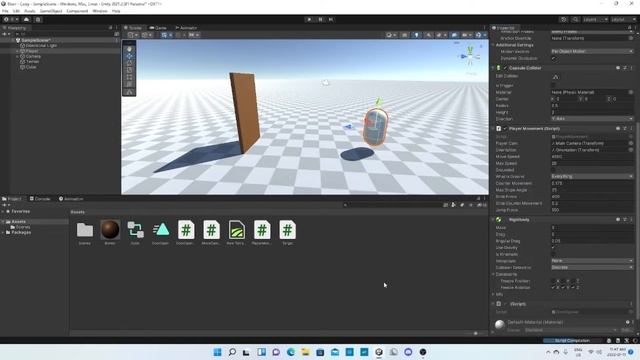Image resolution: width=640 pixels, height=360 pixels.
Task: Switch to the Console tab
Action: pyautogui.click(x=40, y=199)
